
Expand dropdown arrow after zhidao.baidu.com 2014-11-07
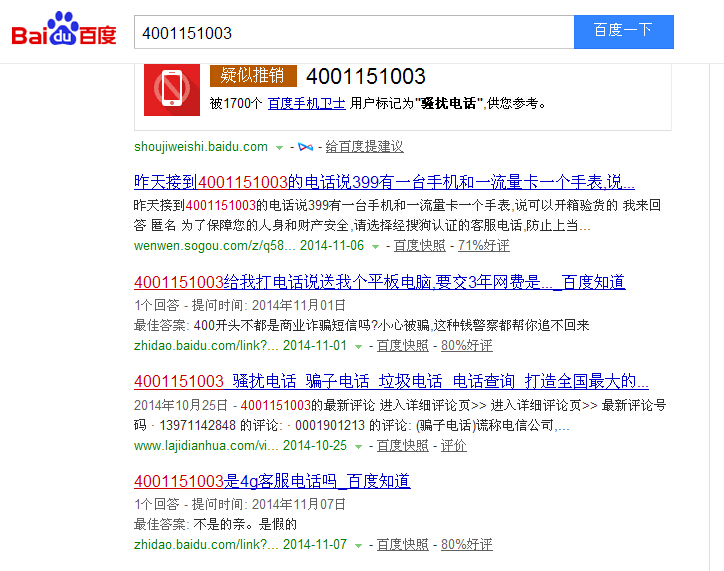tap(358, 546)
